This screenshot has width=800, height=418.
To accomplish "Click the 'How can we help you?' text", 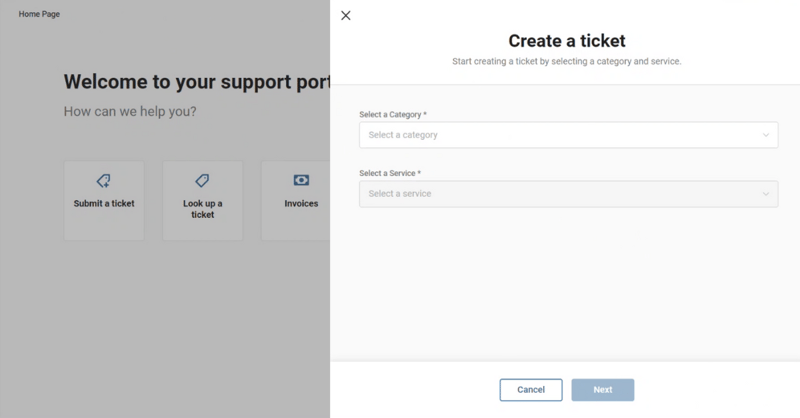I will [130, 111].
